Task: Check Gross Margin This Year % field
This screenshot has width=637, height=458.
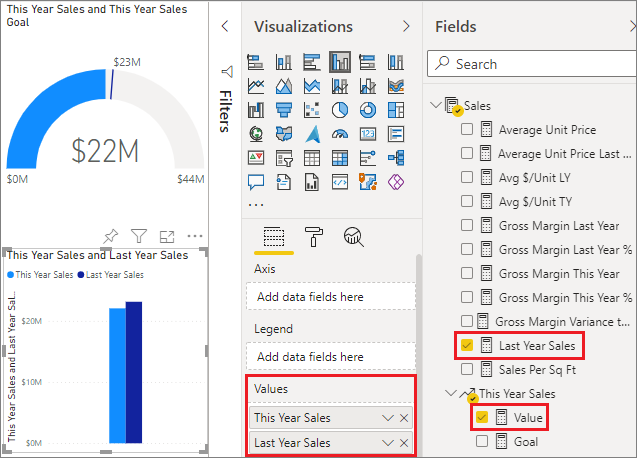Action: click(467, 297)
